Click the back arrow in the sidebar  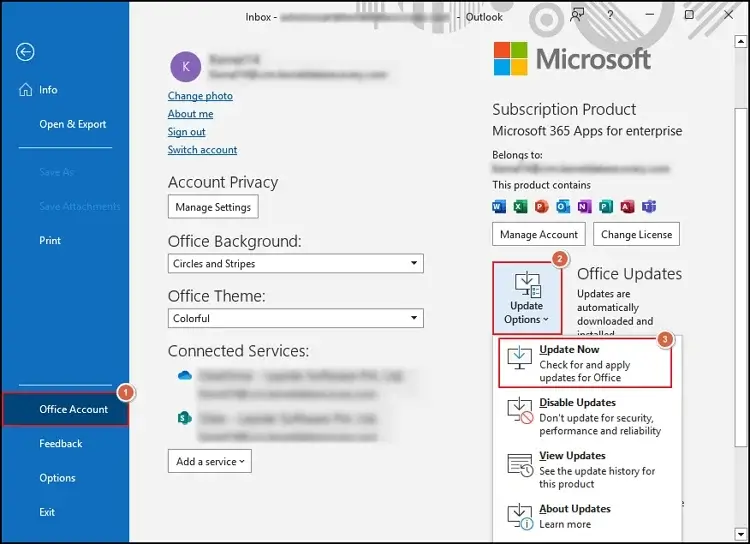point(26,53)
